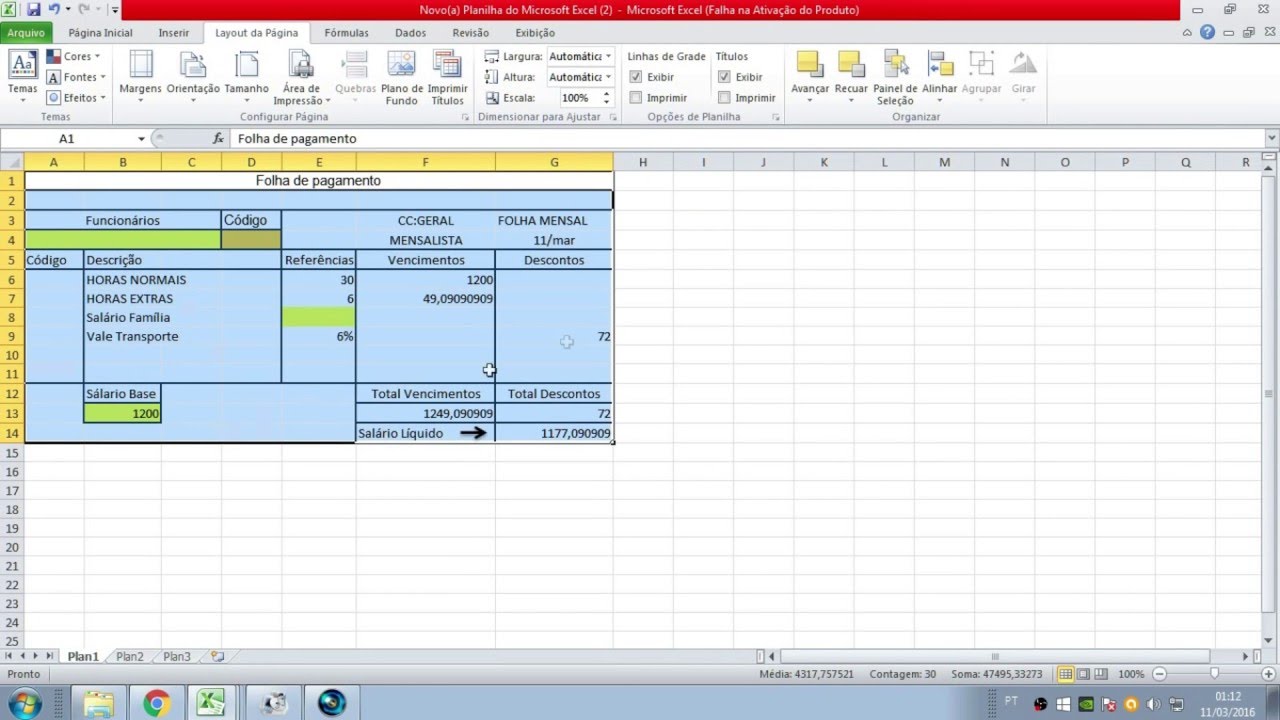Screen dimensions: 1280x720
Task: Open the Tamanho paper size menu
Action: 246,78
